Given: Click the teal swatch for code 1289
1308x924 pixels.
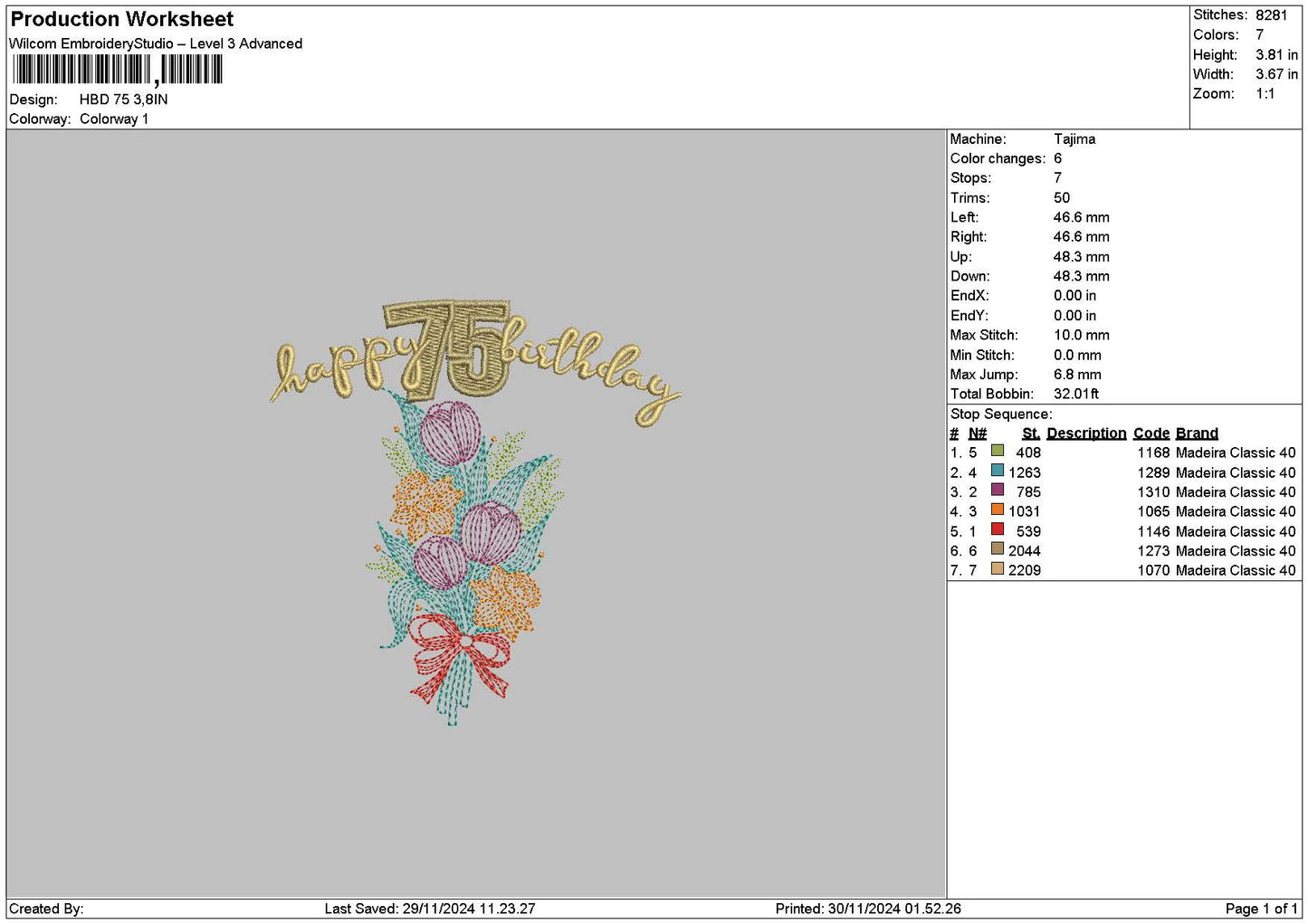Looking at the screenshot, I should pyautogui.click(x=998, y=471).
